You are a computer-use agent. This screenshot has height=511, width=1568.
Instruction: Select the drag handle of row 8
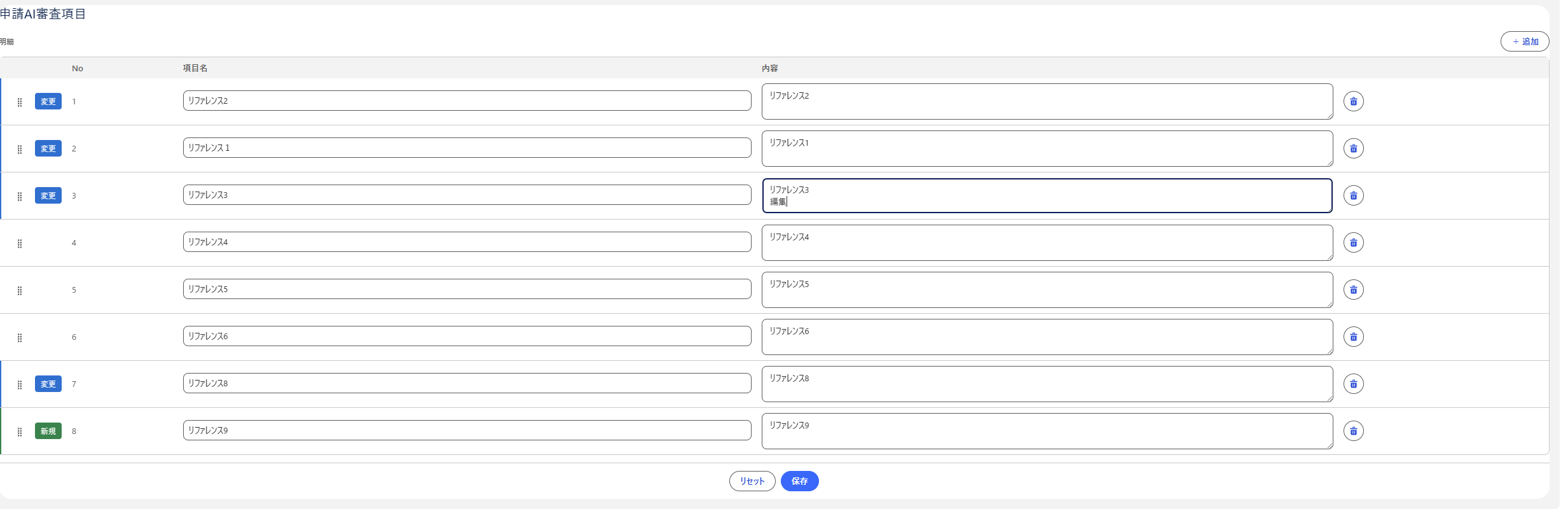tap(20, 431)
